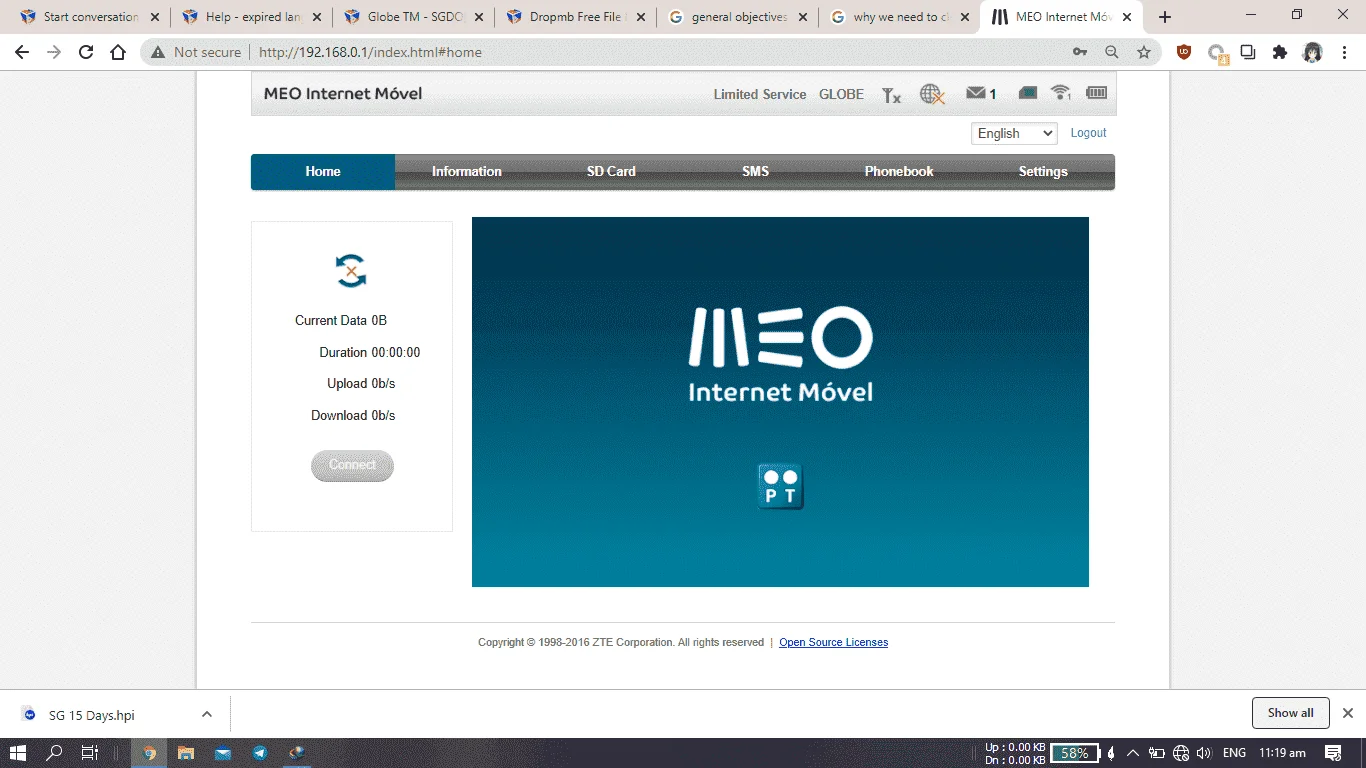1366x768 pixels.
Task: Open the SD Card menu tab
Action: [x=611, y=171]
